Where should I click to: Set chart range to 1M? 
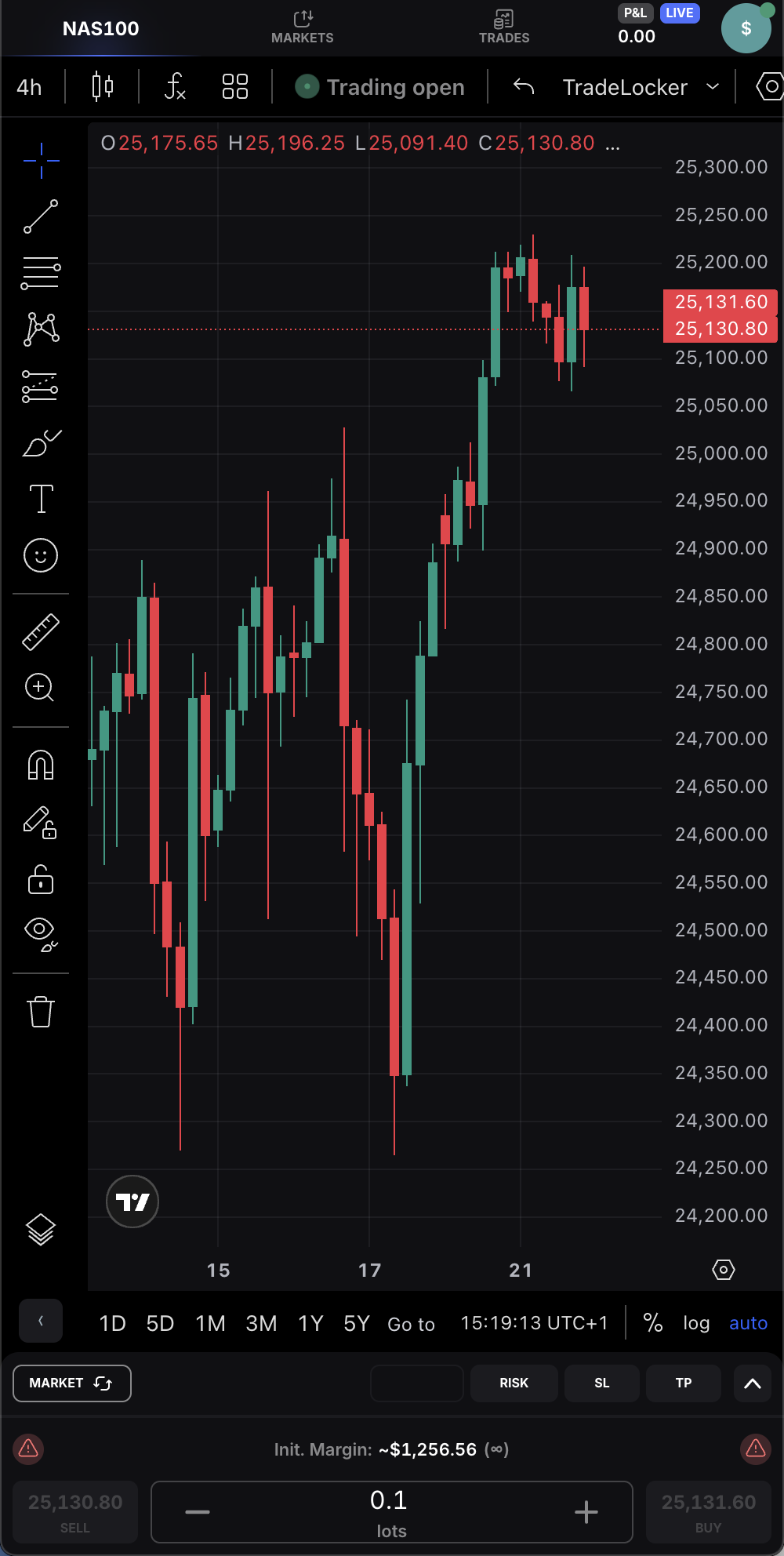point(210,1324)
